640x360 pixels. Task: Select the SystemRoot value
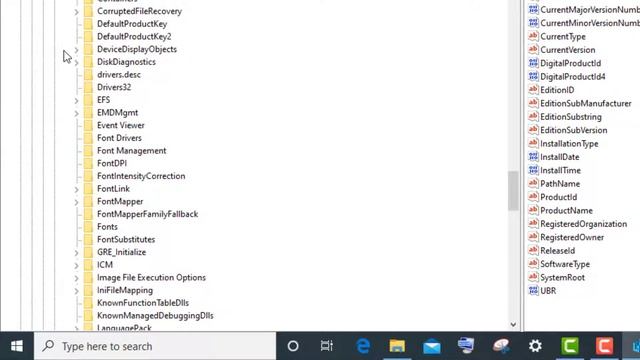pyautogui.click(x=562, y=278)
